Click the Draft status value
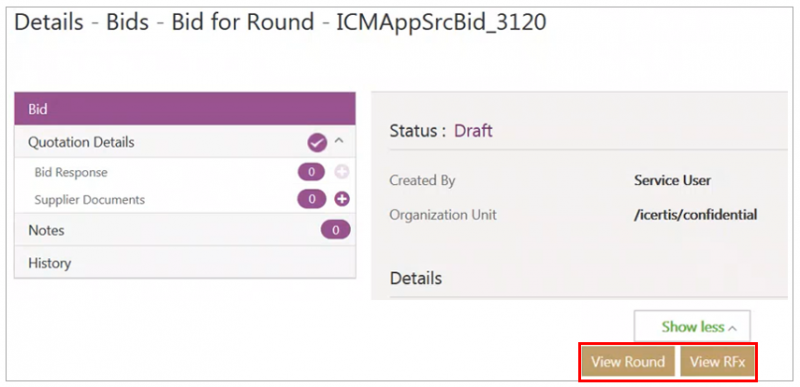This screenshot has width=800, height=387. pyautogui.click(x=473, y=131)
